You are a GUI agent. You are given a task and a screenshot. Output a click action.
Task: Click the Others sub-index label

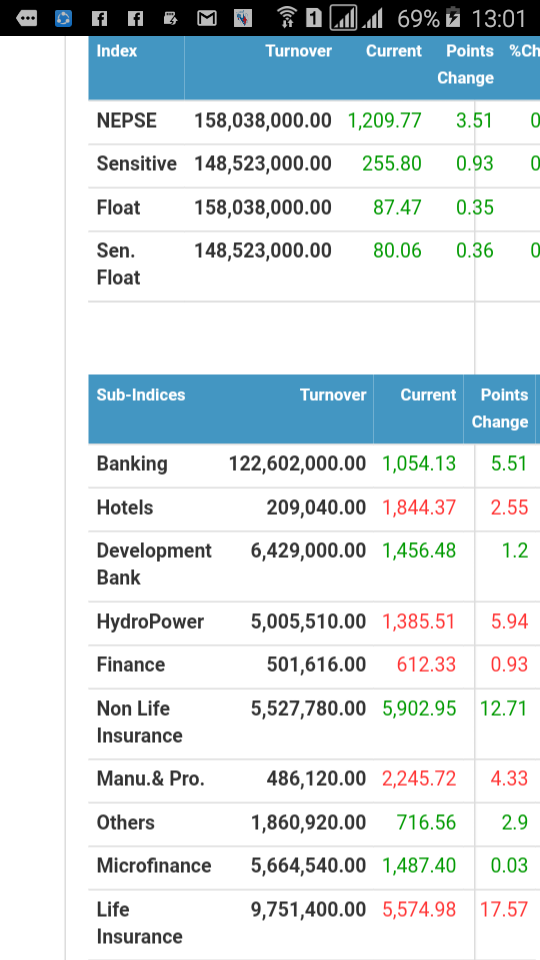(x=126, y=822)
